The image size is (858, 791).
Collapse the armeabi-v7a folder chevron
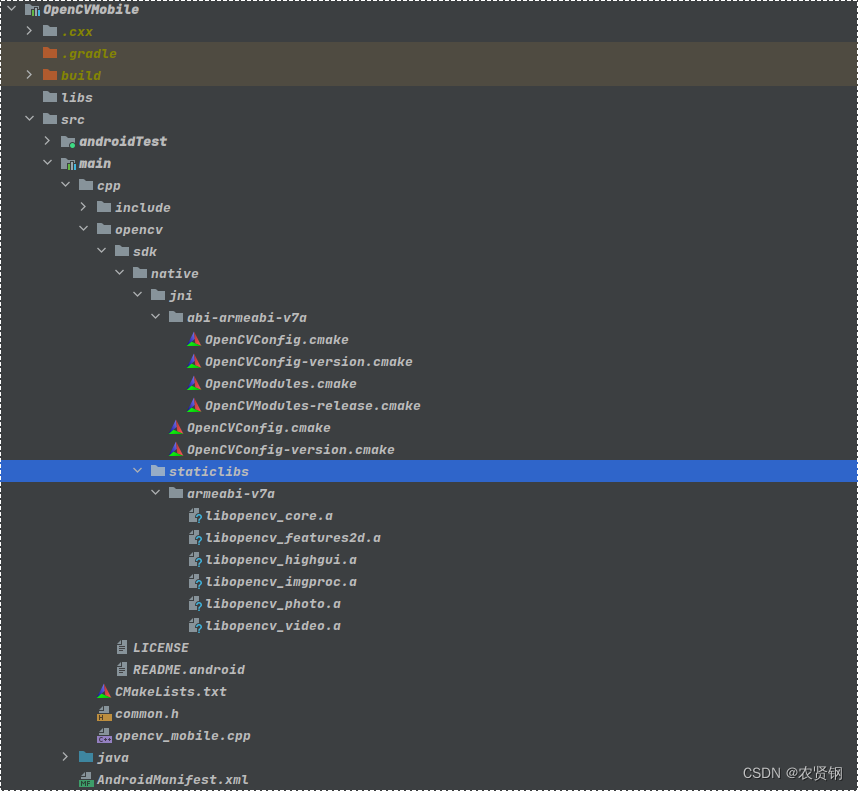pyautogui.click(x=155, y=493)
